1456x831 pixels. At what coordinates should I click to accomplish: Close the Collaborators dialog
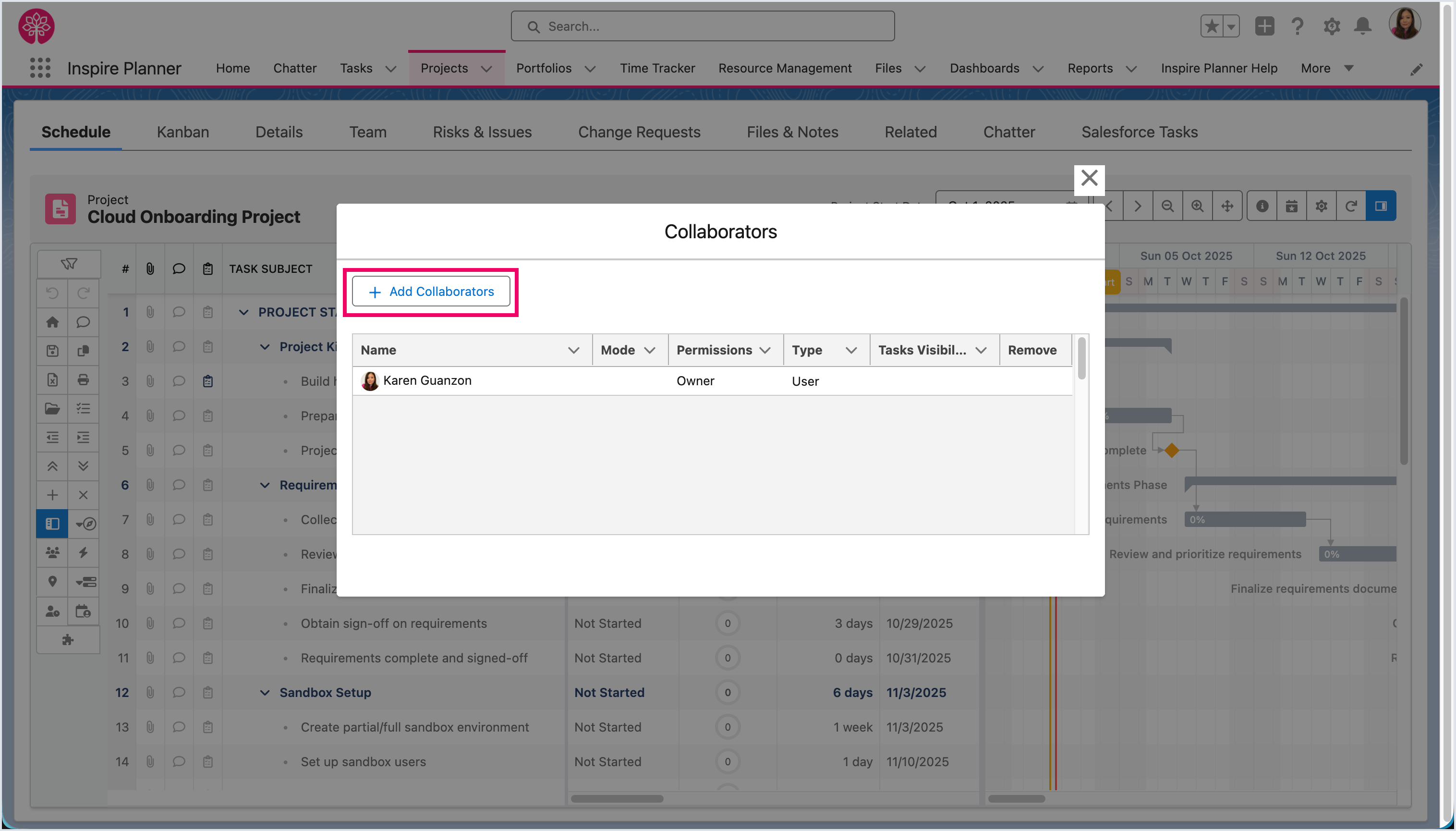point(1089,178)
